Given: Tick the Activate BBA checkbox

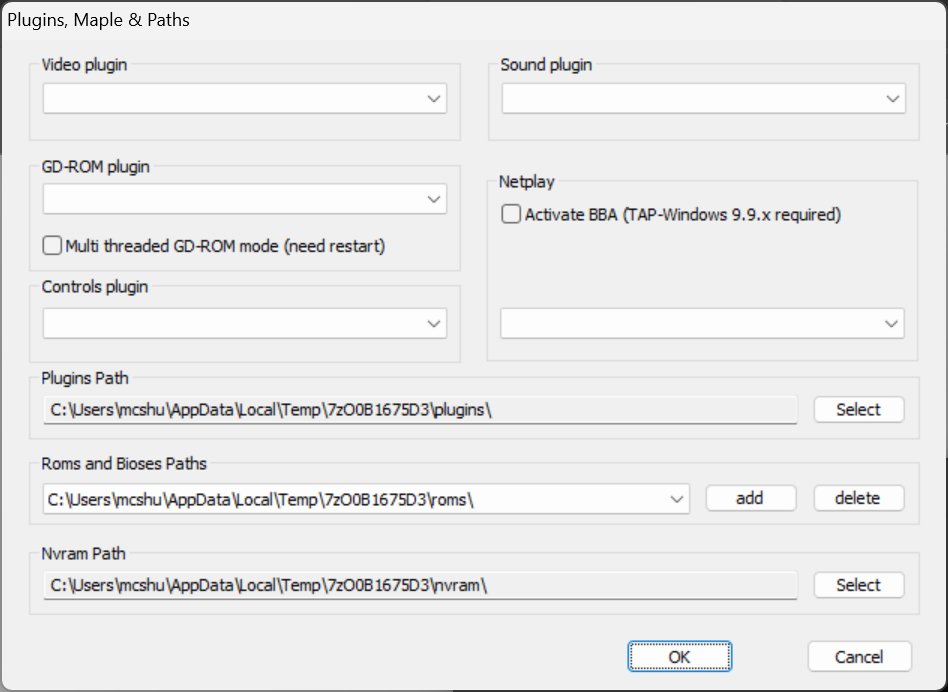Looking at the screenshot, I should tap(511, 214).
